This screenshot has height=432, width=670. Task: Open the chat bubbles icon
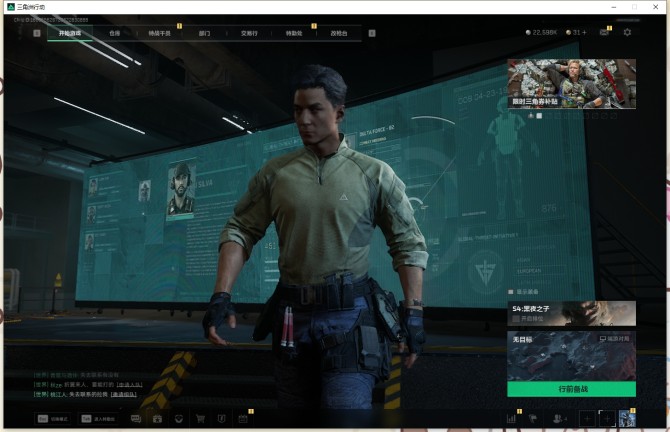coord(136,418)
